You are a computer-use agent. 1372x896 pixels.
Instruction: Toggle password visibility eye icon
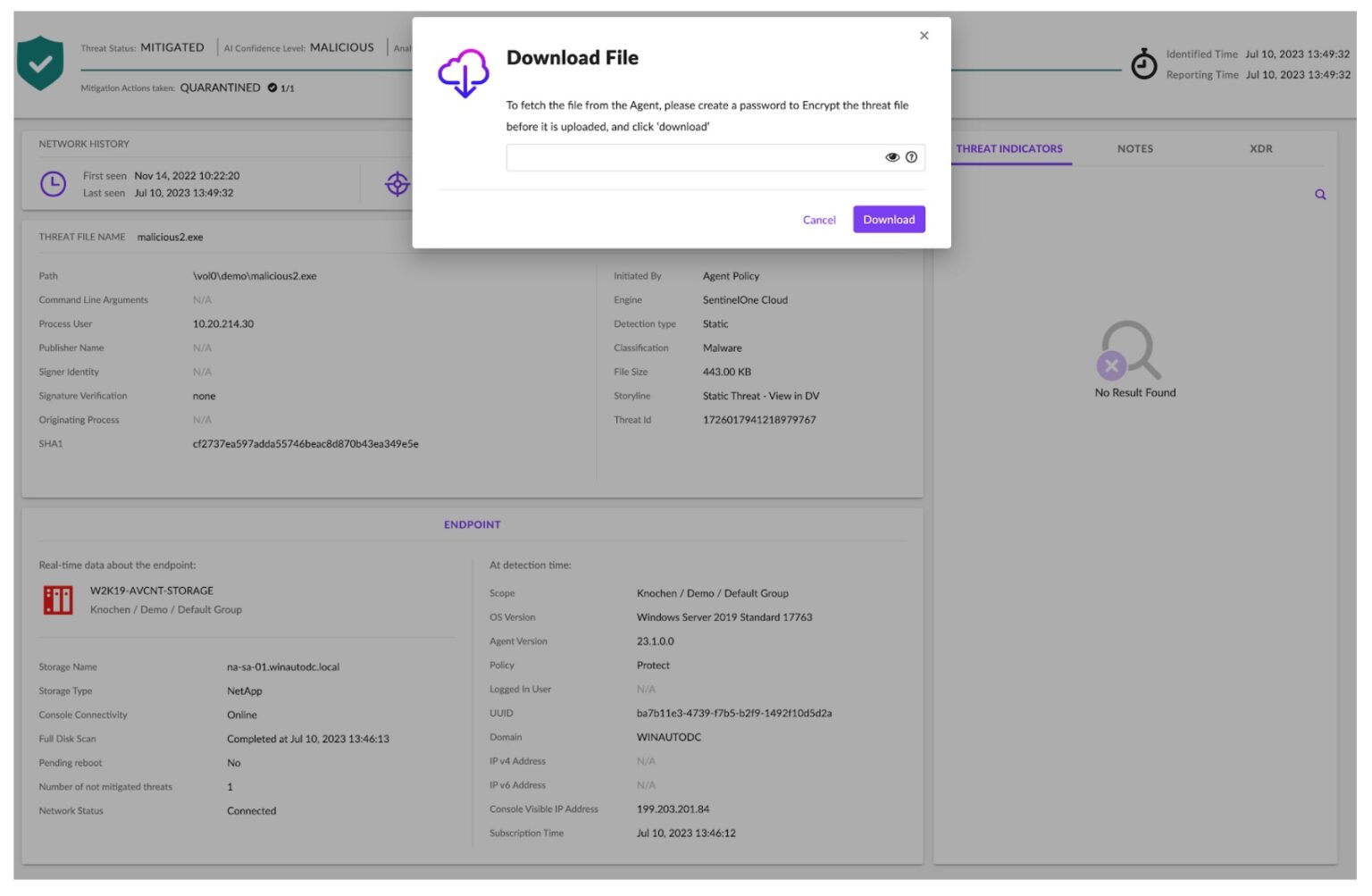[x=891, y=158]
